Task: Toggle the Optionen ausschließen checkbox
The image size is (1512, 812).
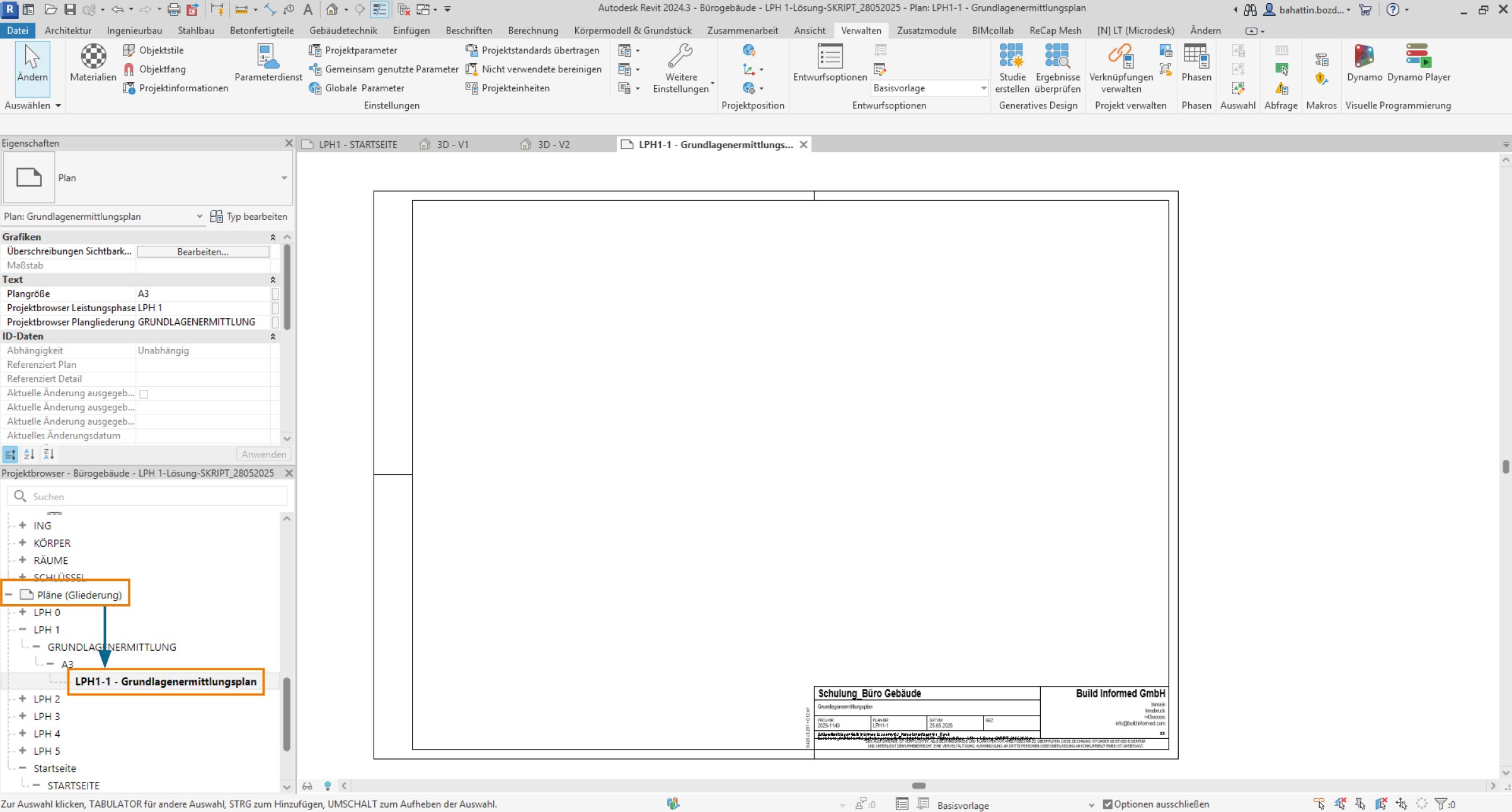Action: click(1108, 804)
